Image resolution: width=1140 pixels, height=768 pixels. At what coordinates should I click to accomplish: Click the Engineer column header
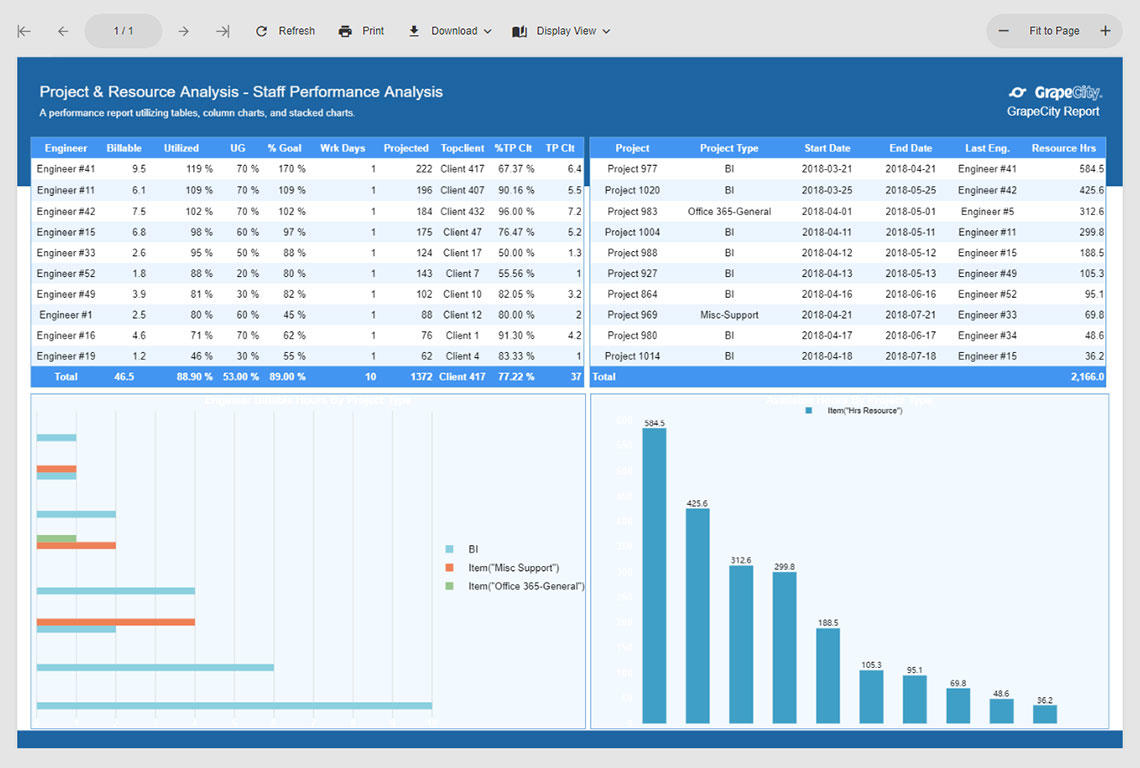pos(66,148)
